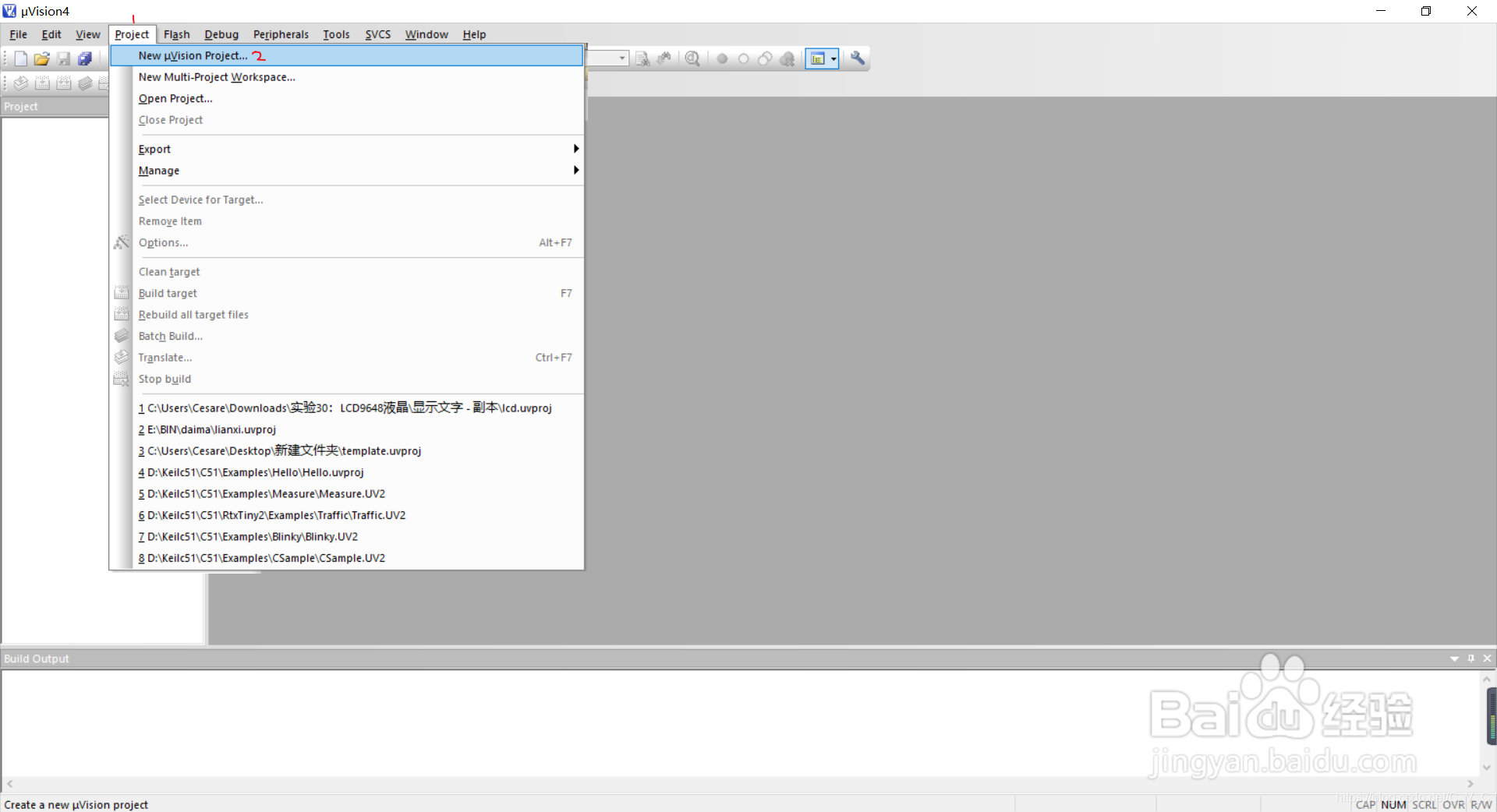Open recent project Hello.uvproj
The height and width of the screenshot is (812, 1497).
click(x=347, y=472)
